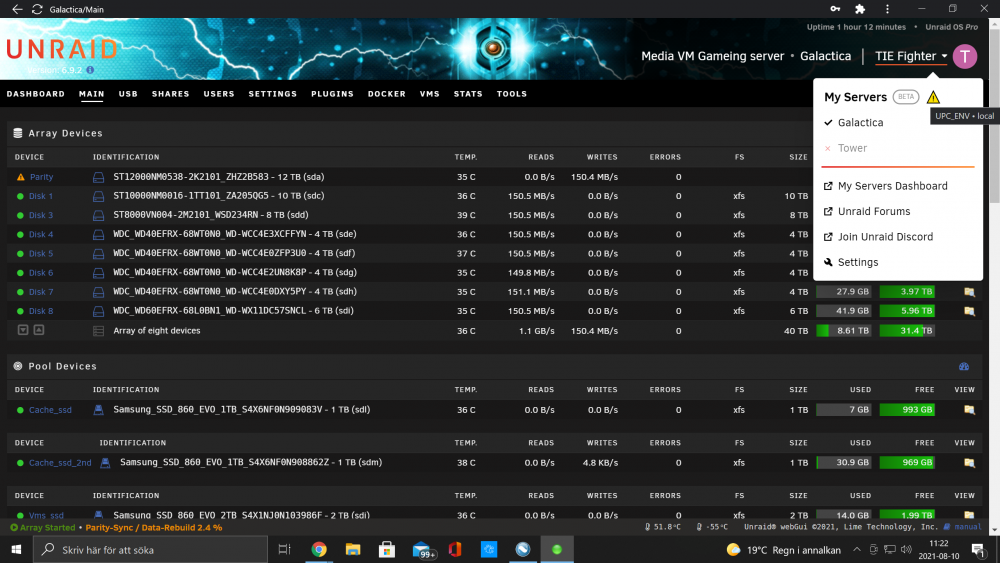Open File Explorer from the taskbar
Screen dimensions: 1000x563
click(353, 550)
